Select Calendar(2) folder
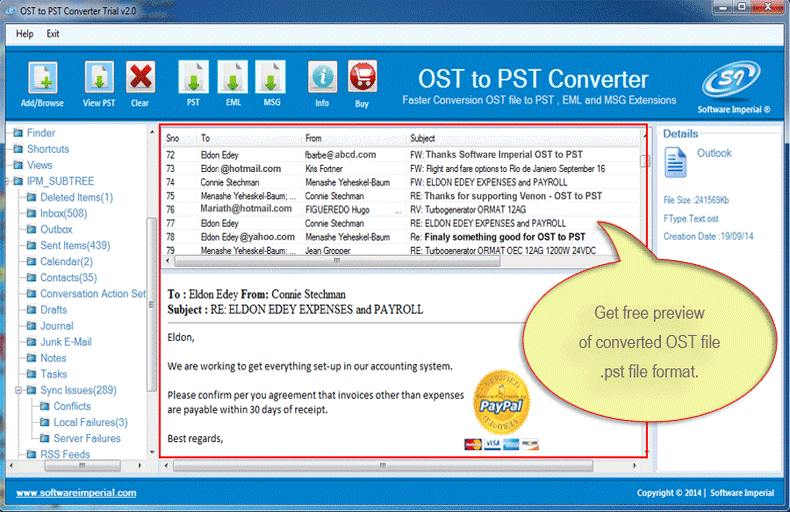 pos(67,262)
